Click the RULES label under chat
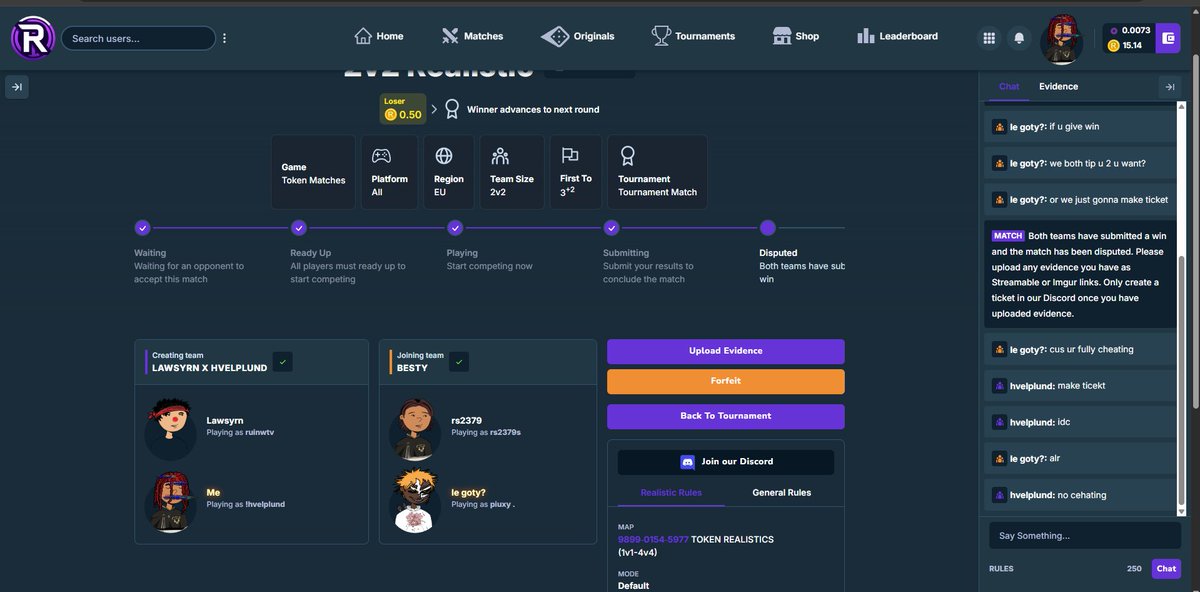 click(x=1001, y=569)
